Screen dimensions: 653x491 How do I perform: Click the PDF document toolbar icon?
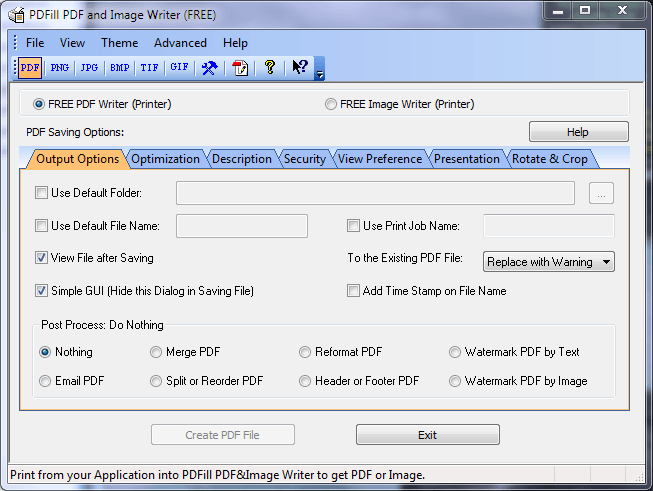click(x=240, y=67)
